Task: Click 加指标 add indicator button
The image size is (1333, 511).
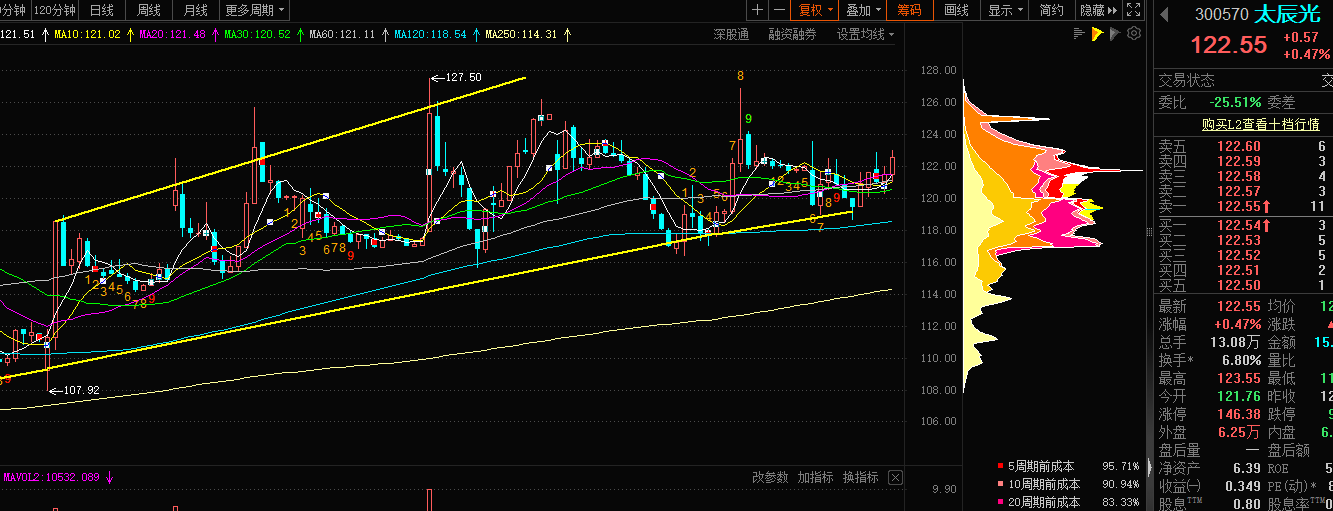Action: 815,477
